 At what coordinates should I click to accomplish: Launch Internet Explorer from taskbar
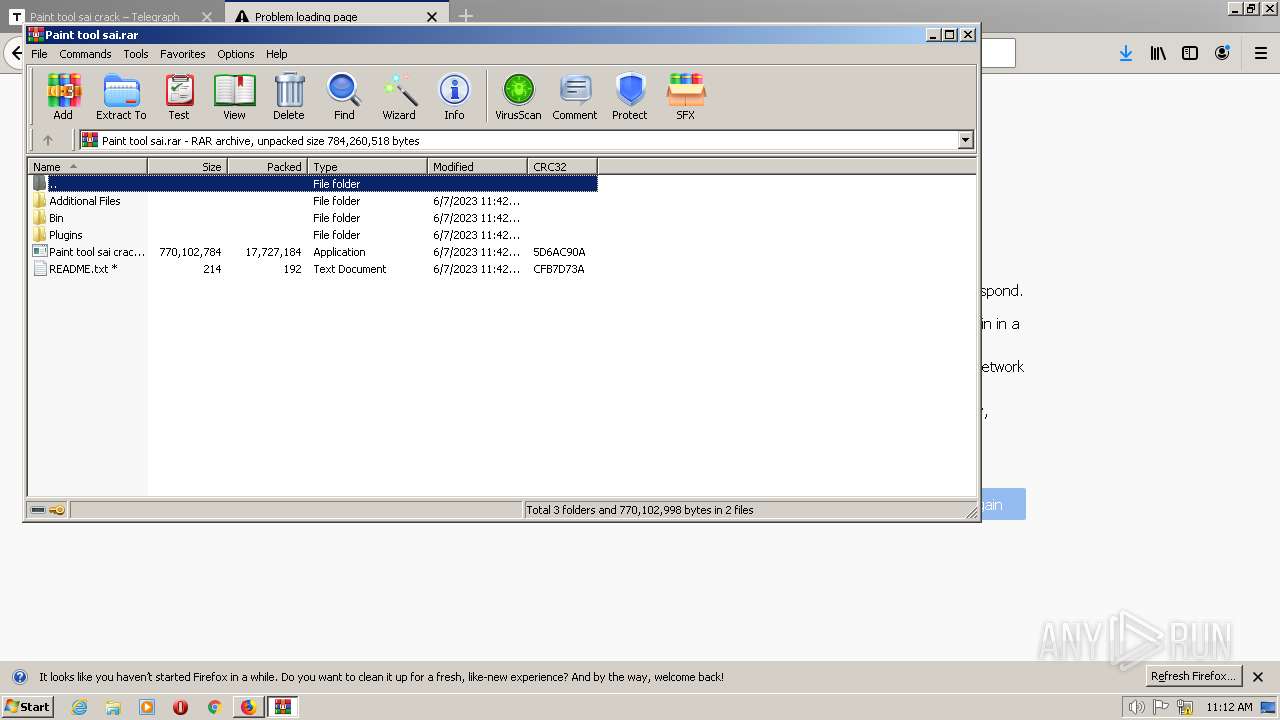point(80,707)
